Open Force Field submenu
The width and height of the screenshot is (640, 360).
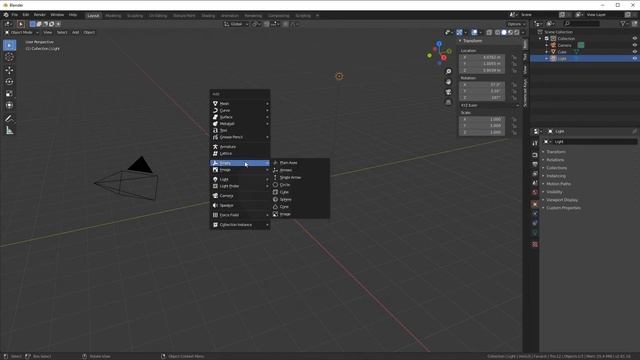coord(240,215)
